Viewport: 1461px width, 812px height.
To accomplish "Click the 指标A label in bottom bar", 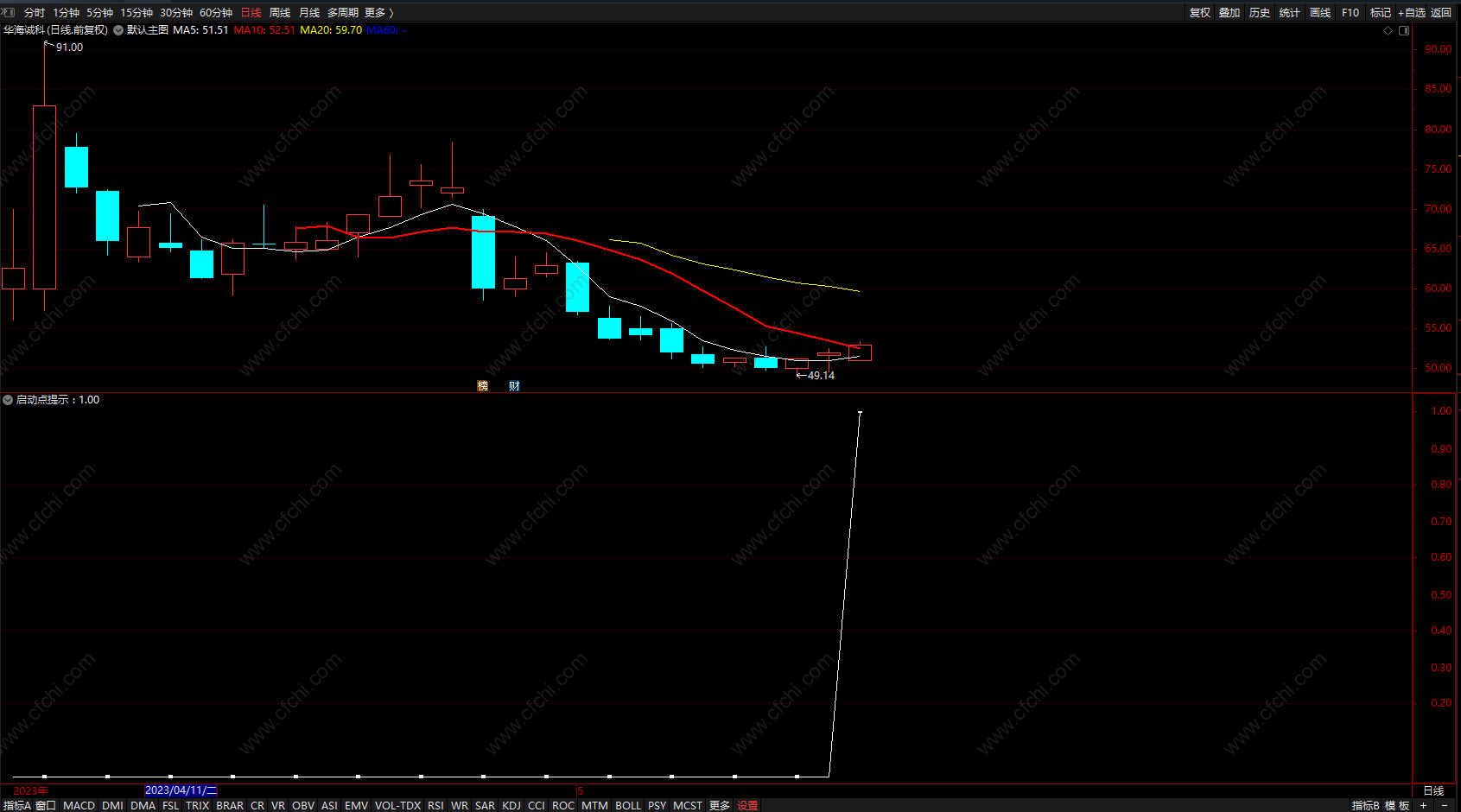I will [x=17, y=805].
